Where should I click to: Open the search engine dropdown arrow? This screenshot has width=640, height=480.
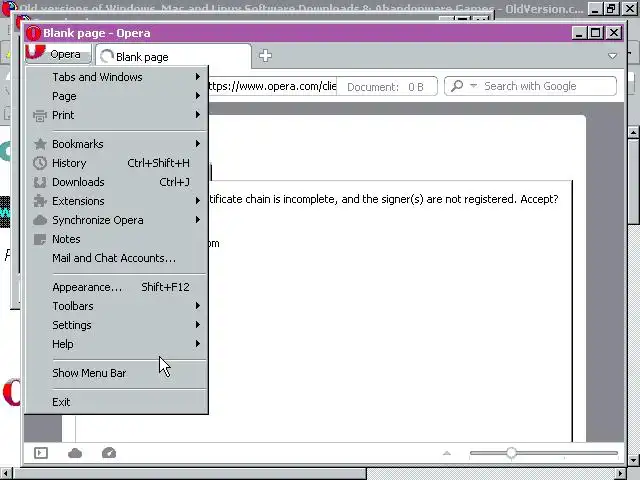tap(473, 86)
